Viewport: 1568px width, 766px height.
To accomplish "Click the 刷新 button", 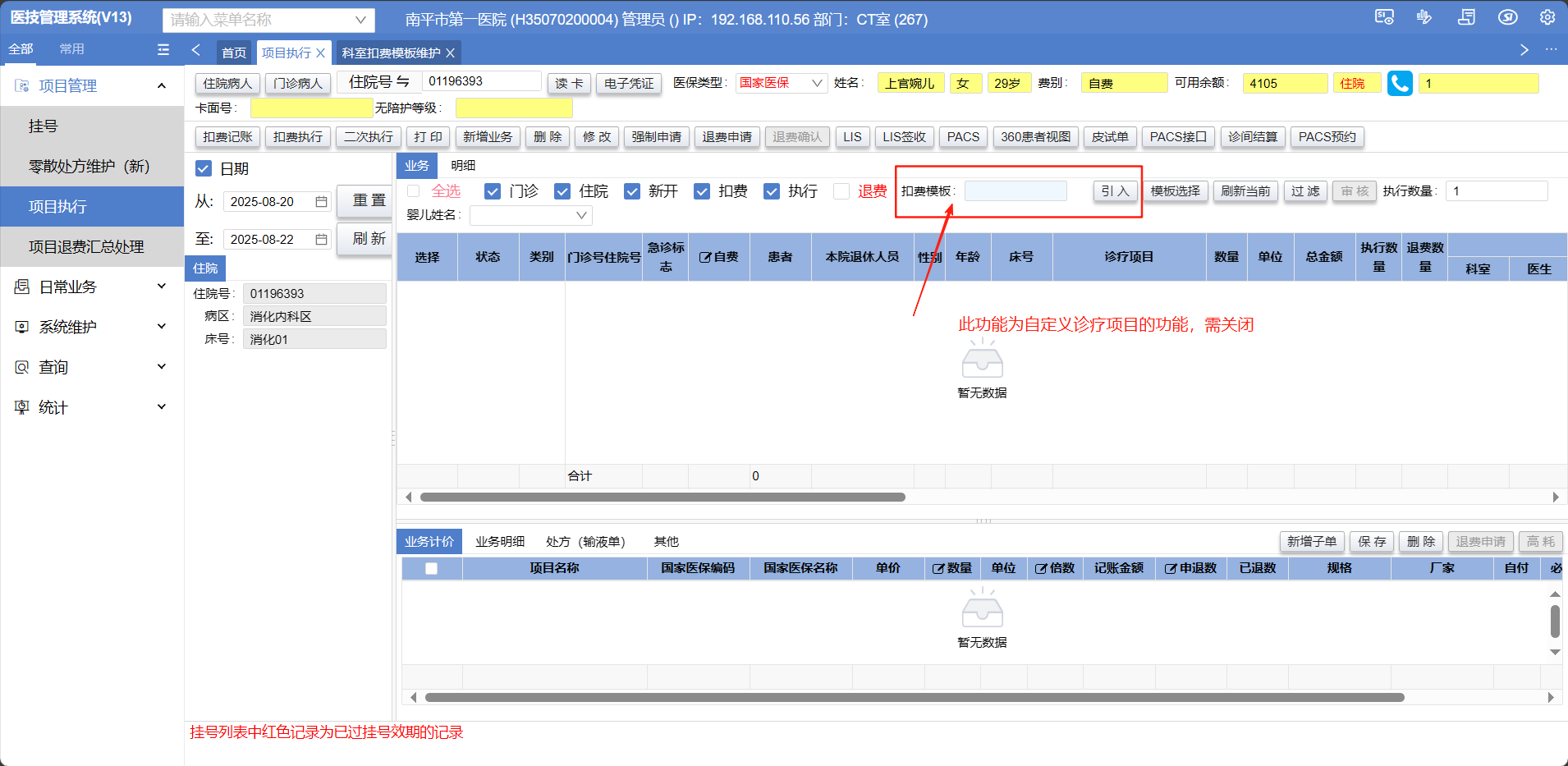I will tap(364, 239).
